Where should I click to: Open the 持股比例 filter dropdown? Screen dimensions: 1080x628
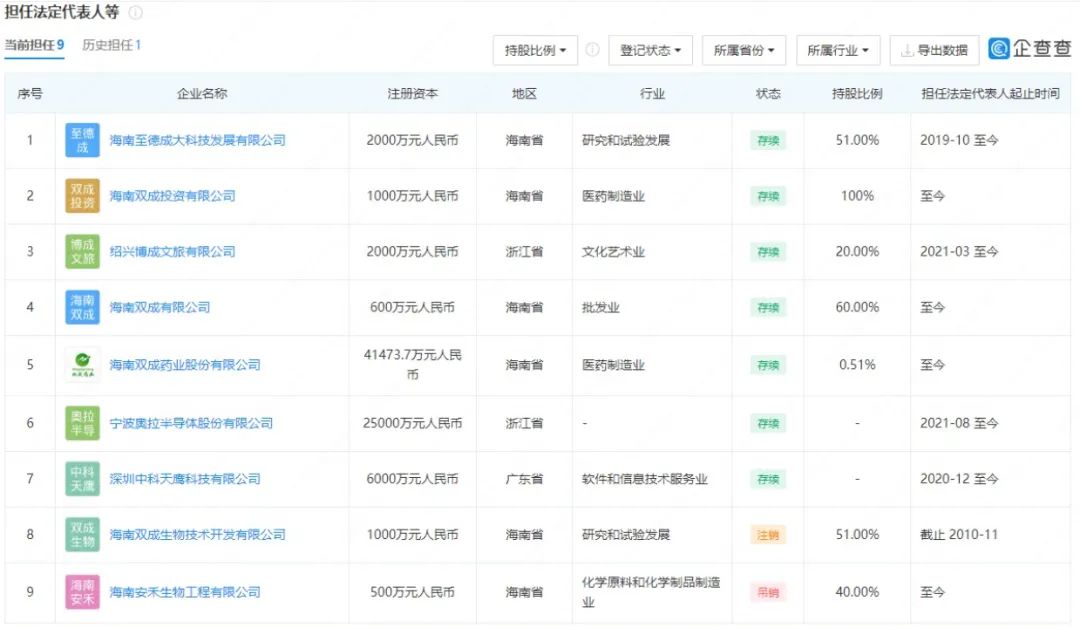pyautogui.click(x=535, y=50)
